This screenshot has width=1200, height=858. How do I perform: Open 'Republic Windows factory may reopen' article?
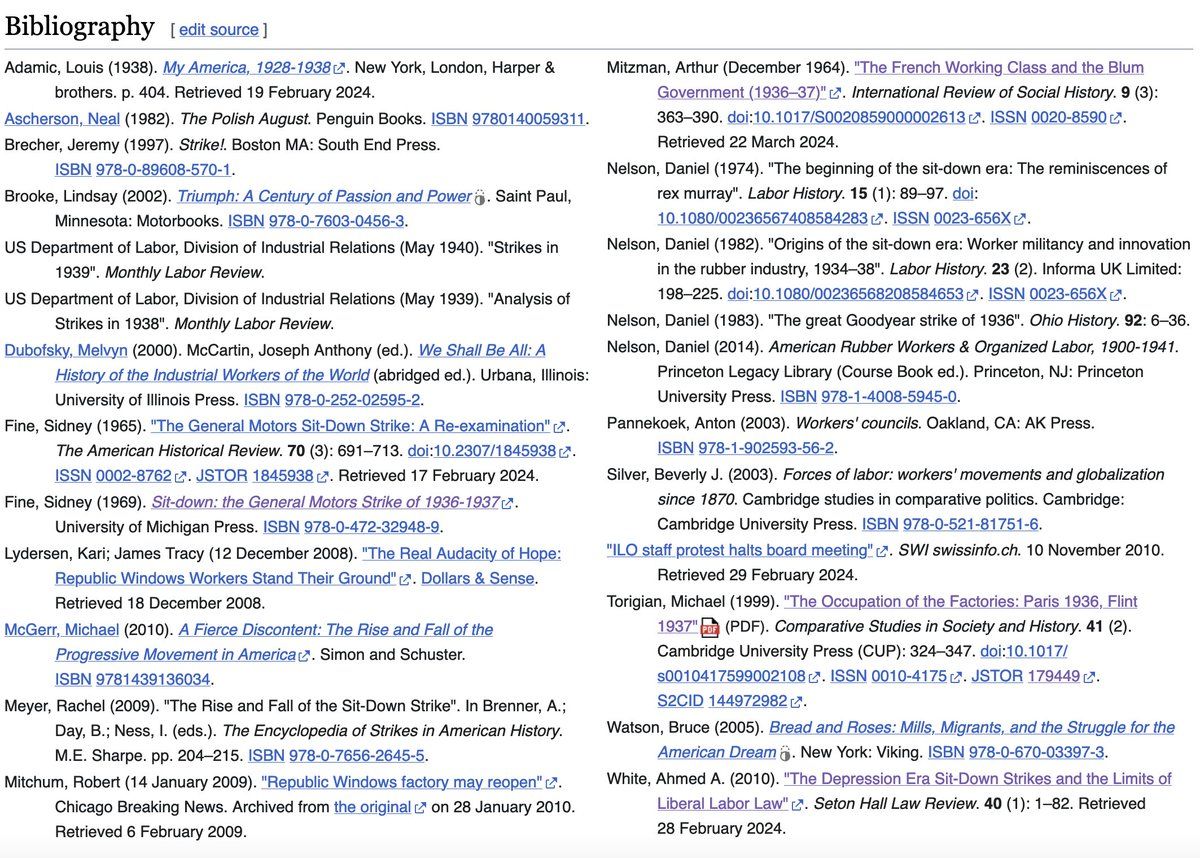401,782
